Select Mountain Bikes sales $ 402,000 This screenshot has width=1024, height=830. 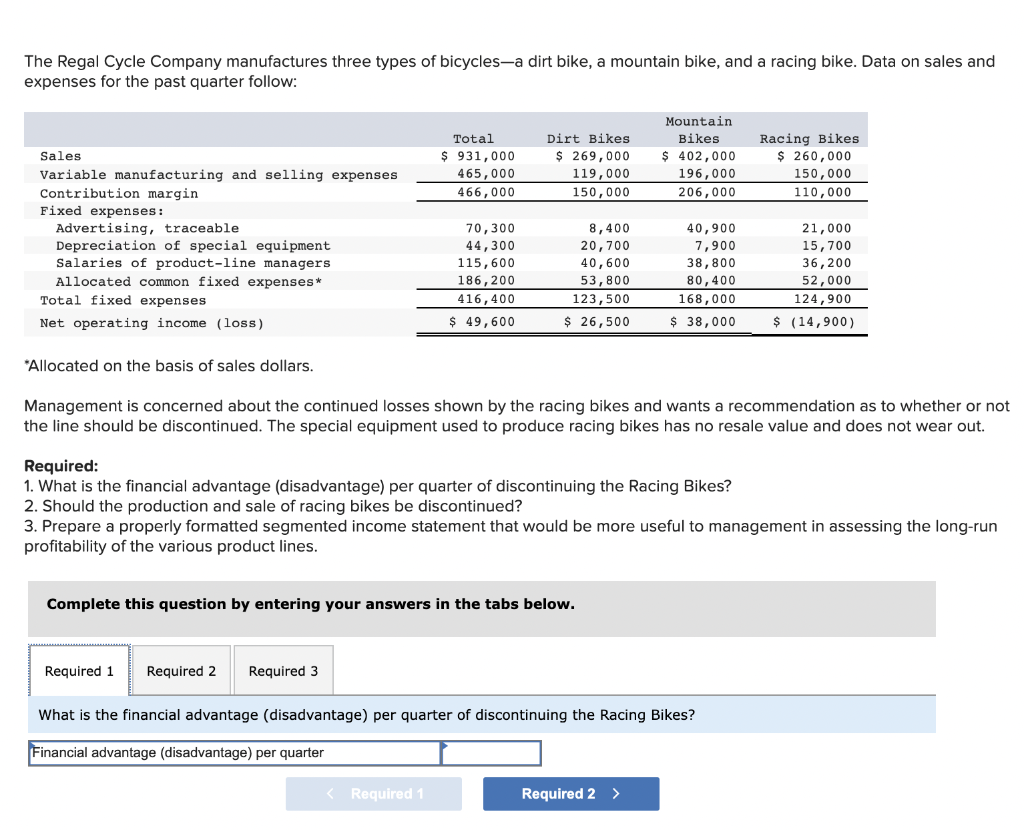pyautogui.click(x=698, y=156)
